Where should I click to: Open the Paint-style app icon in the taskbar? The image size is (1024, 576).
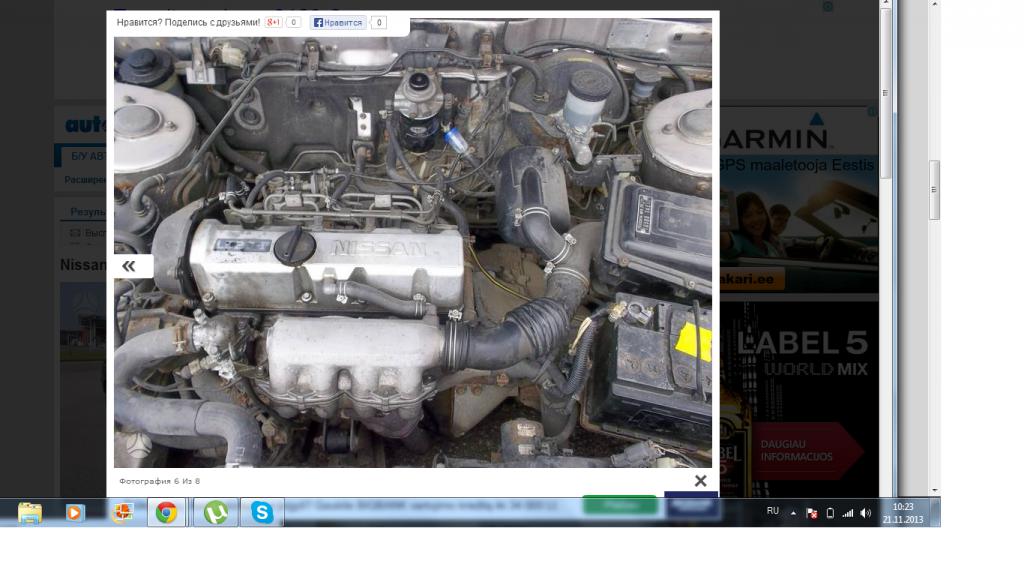point(122,513)
